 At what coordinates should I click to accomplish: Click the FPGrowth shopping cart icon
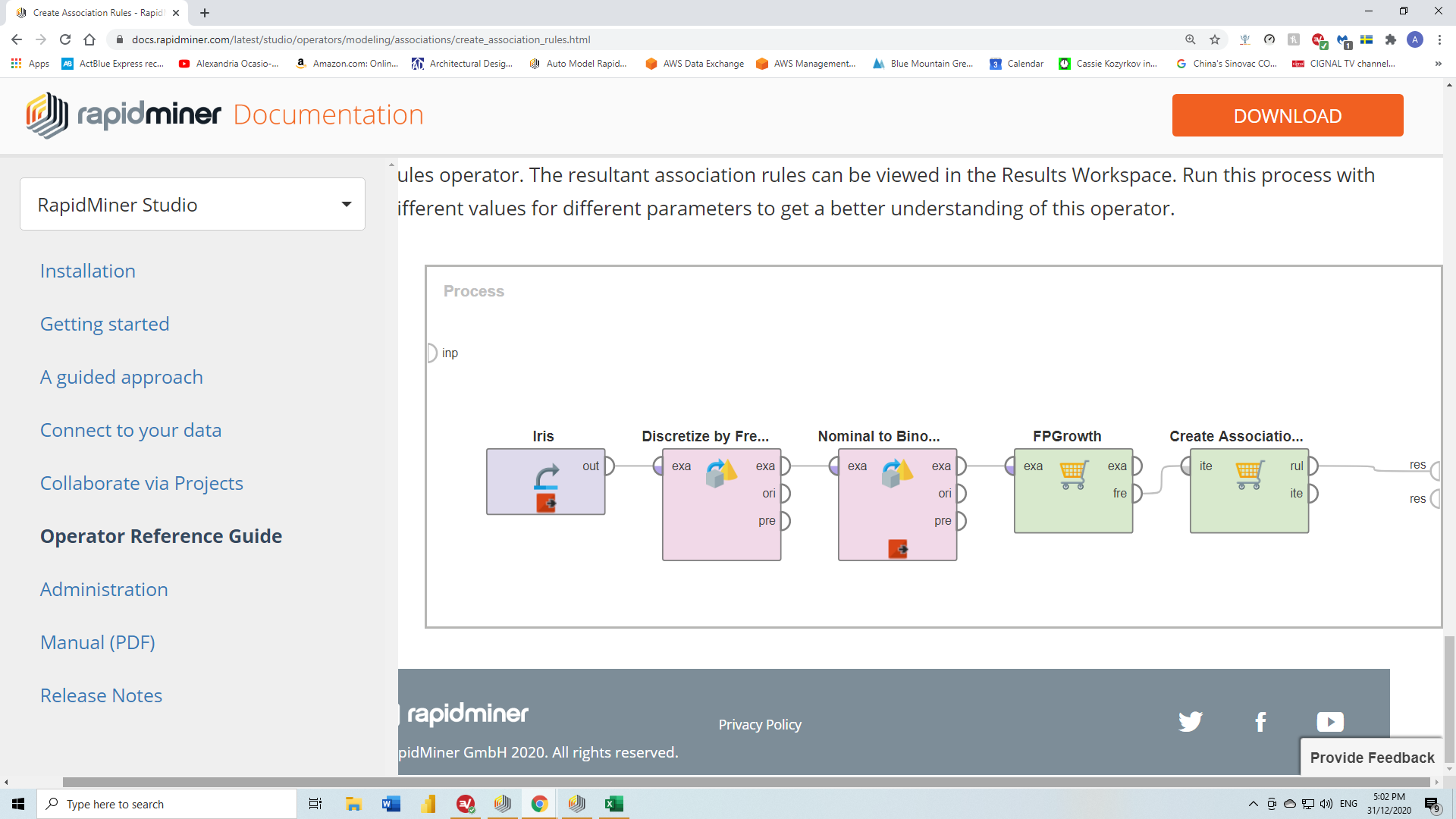pos(1073,475)
